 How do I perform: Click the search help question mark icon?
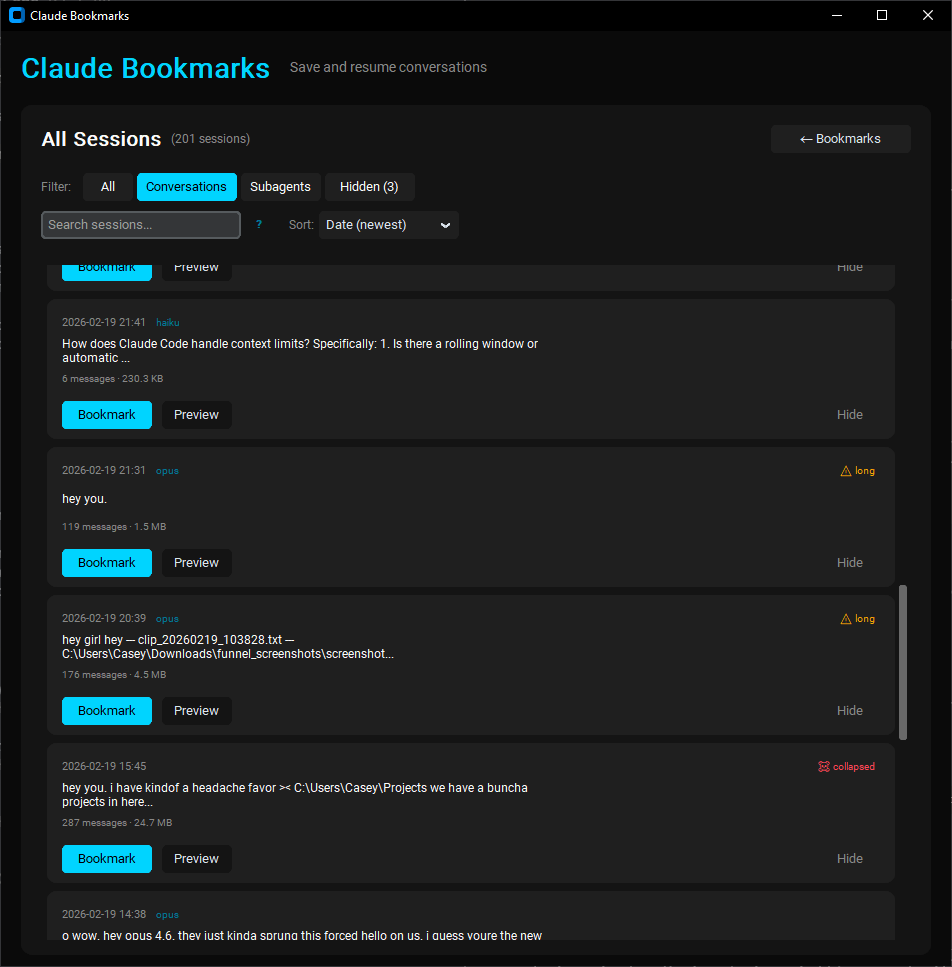click(259, 225)
